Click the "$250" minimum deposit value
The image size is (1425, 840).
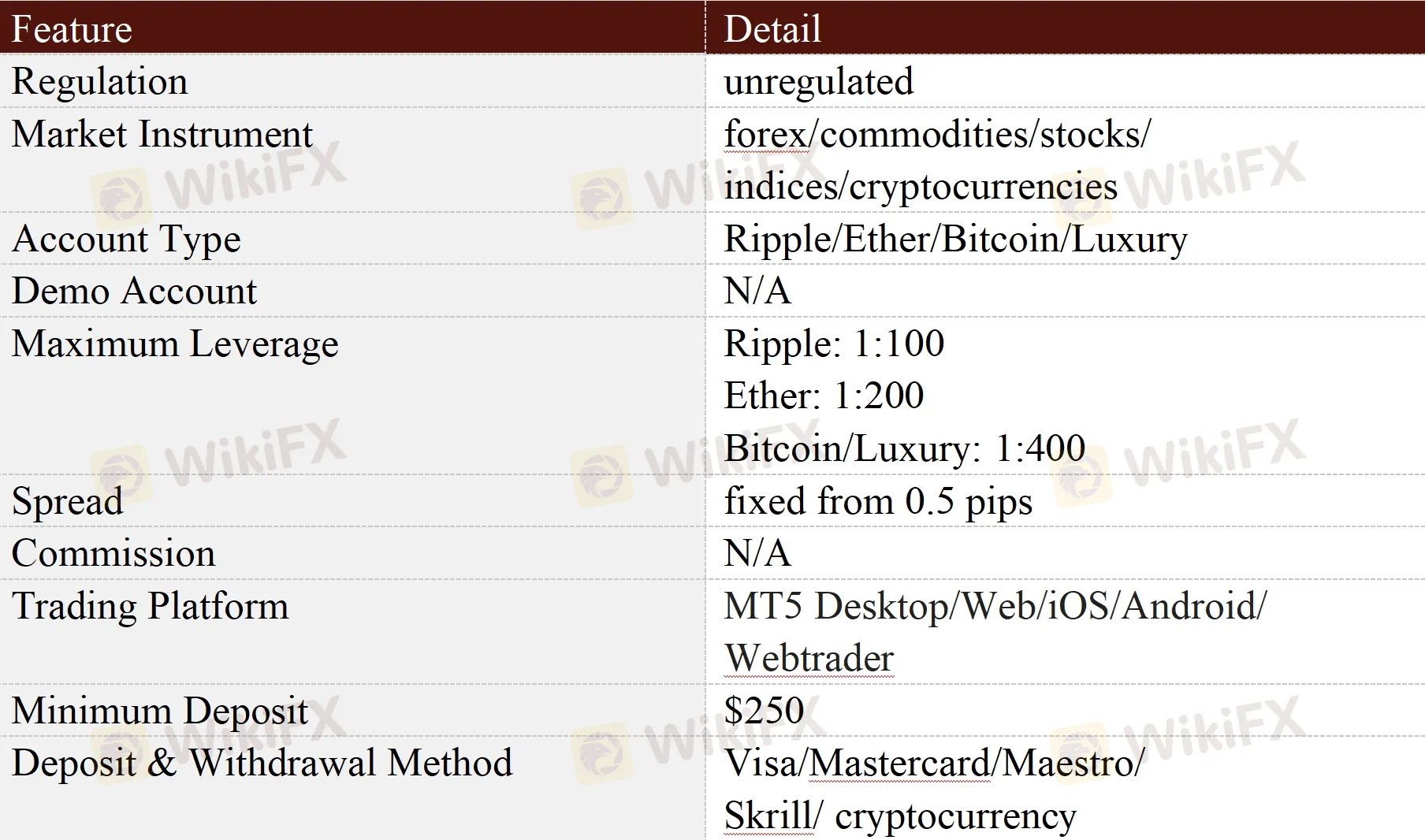click(764, 711)
